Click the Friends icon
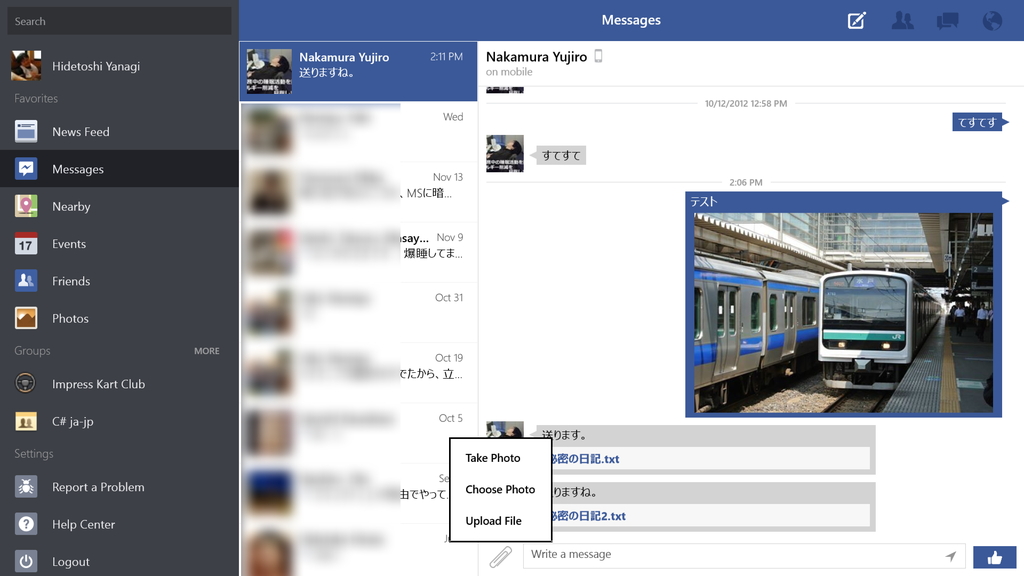Image resolution: width=1024 pixels, height=576 pixels. click(x=26, y=281)
